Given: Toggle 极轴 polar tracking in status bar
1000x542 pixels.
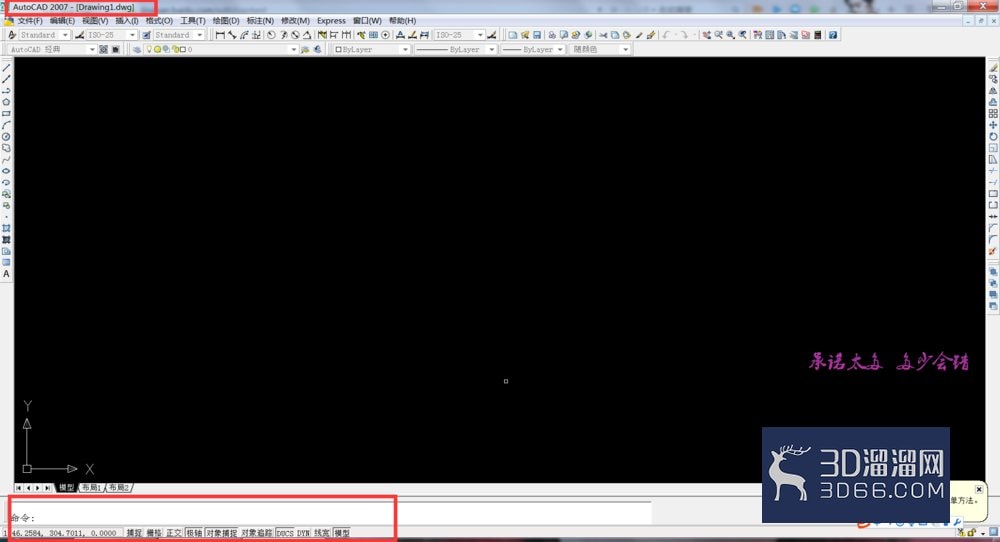Looking at the screenshot, I should [x=194, y=532].
